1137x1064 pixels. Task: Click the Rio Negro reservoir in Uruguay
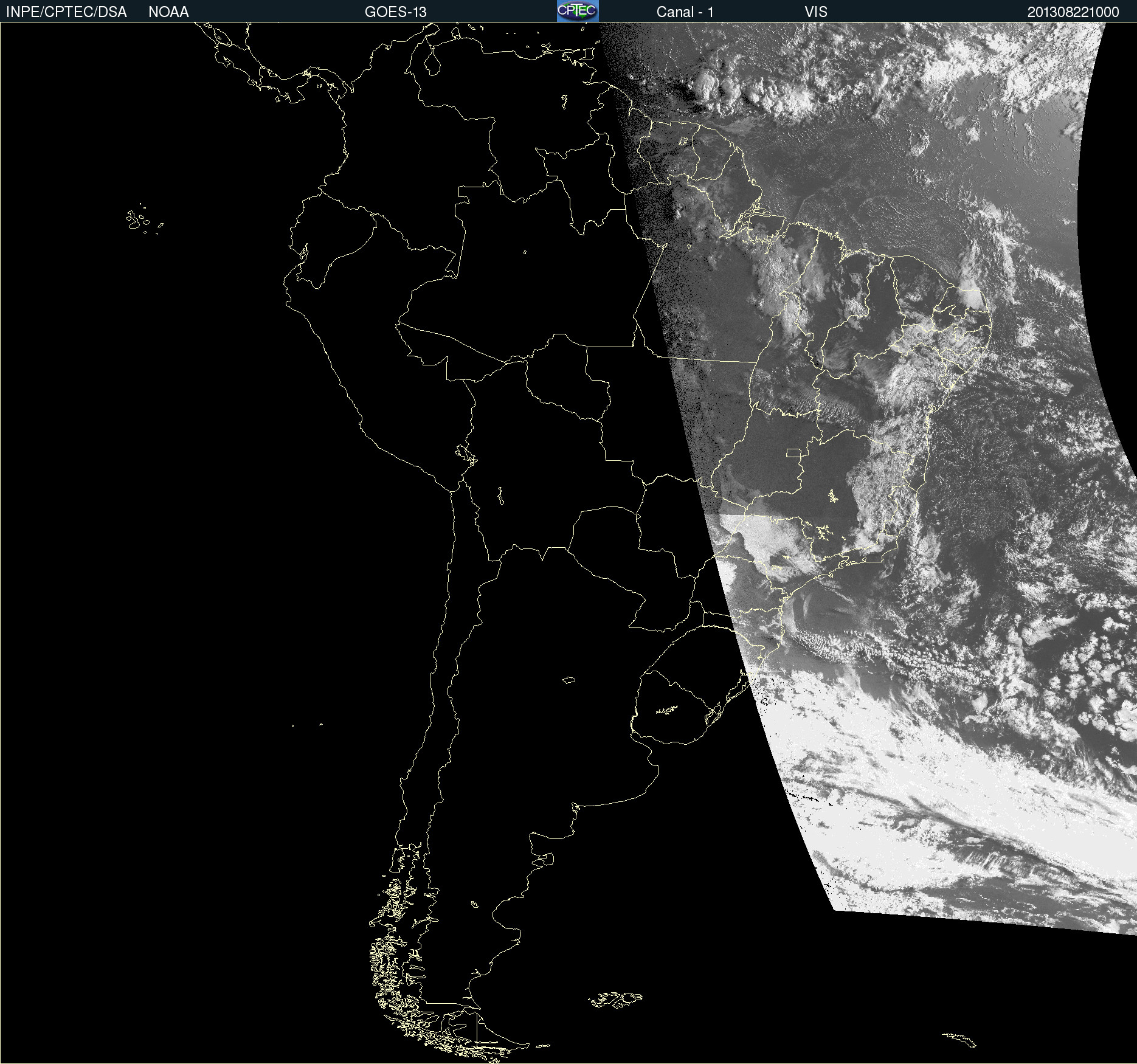666,710
